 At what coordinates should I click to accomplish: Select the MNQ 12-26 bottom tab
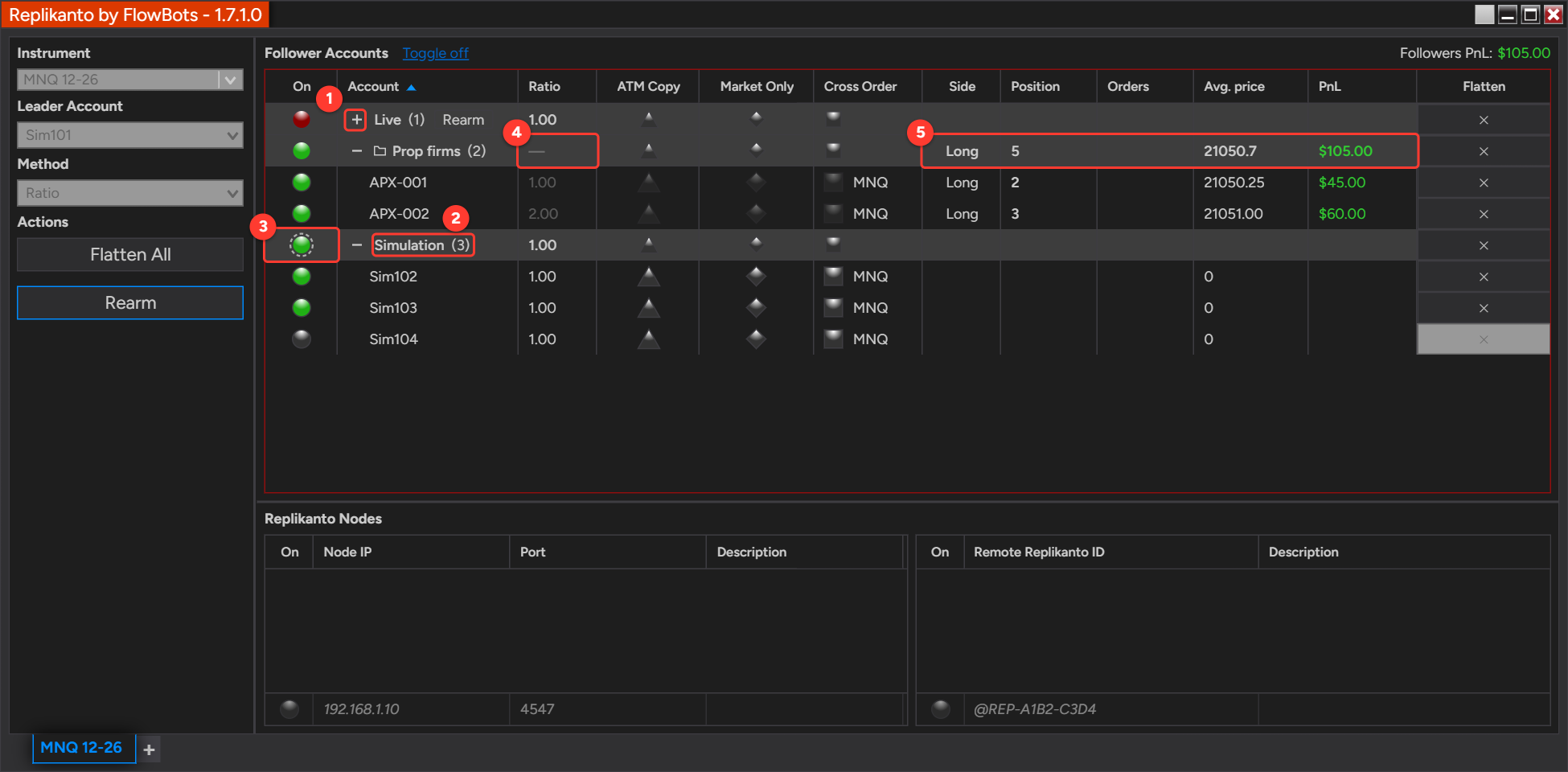pyautogui.click(x=84, y=748)
